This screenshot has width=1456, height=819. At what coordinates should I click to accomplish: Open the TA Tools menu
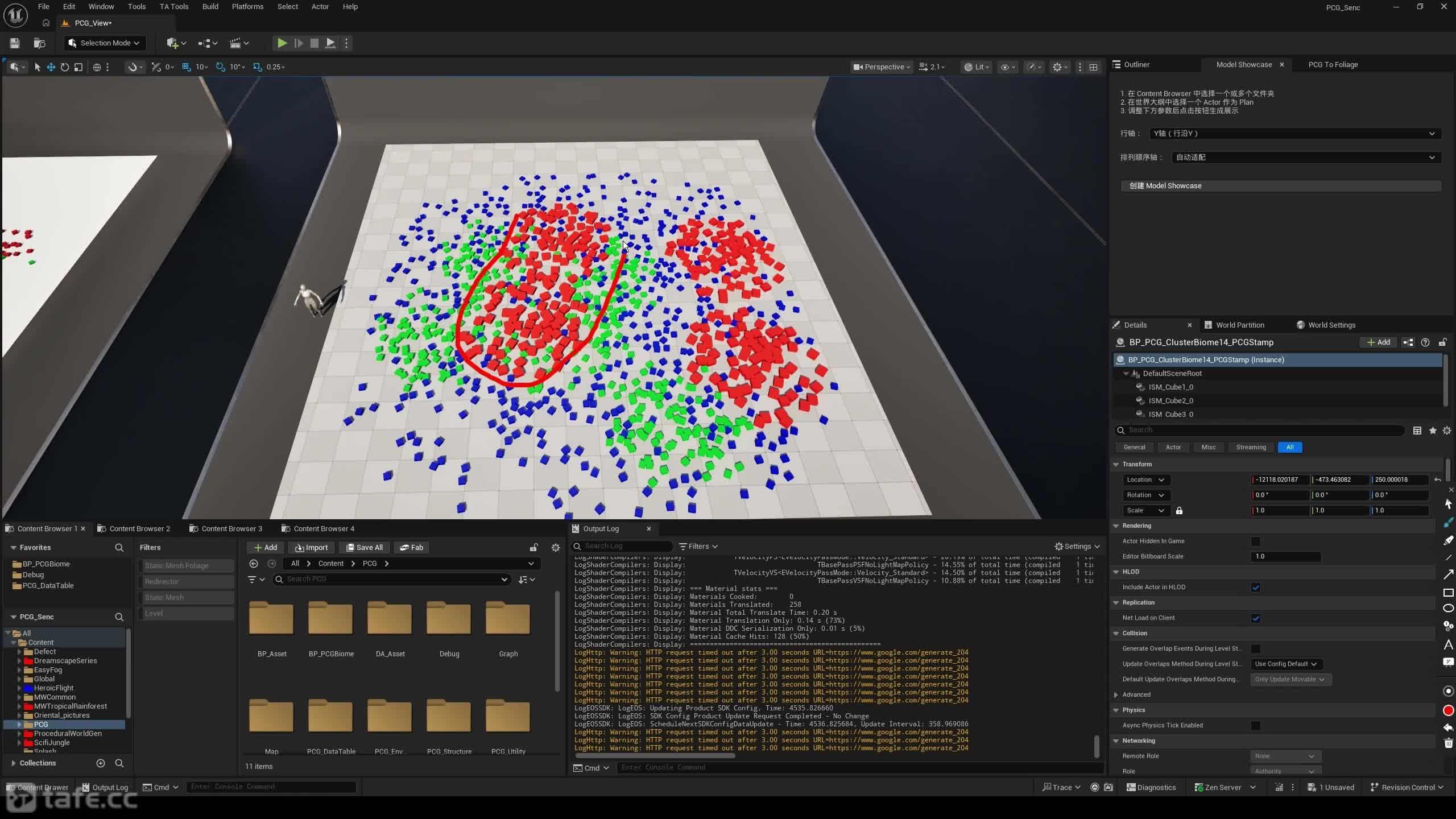(173, 7)
